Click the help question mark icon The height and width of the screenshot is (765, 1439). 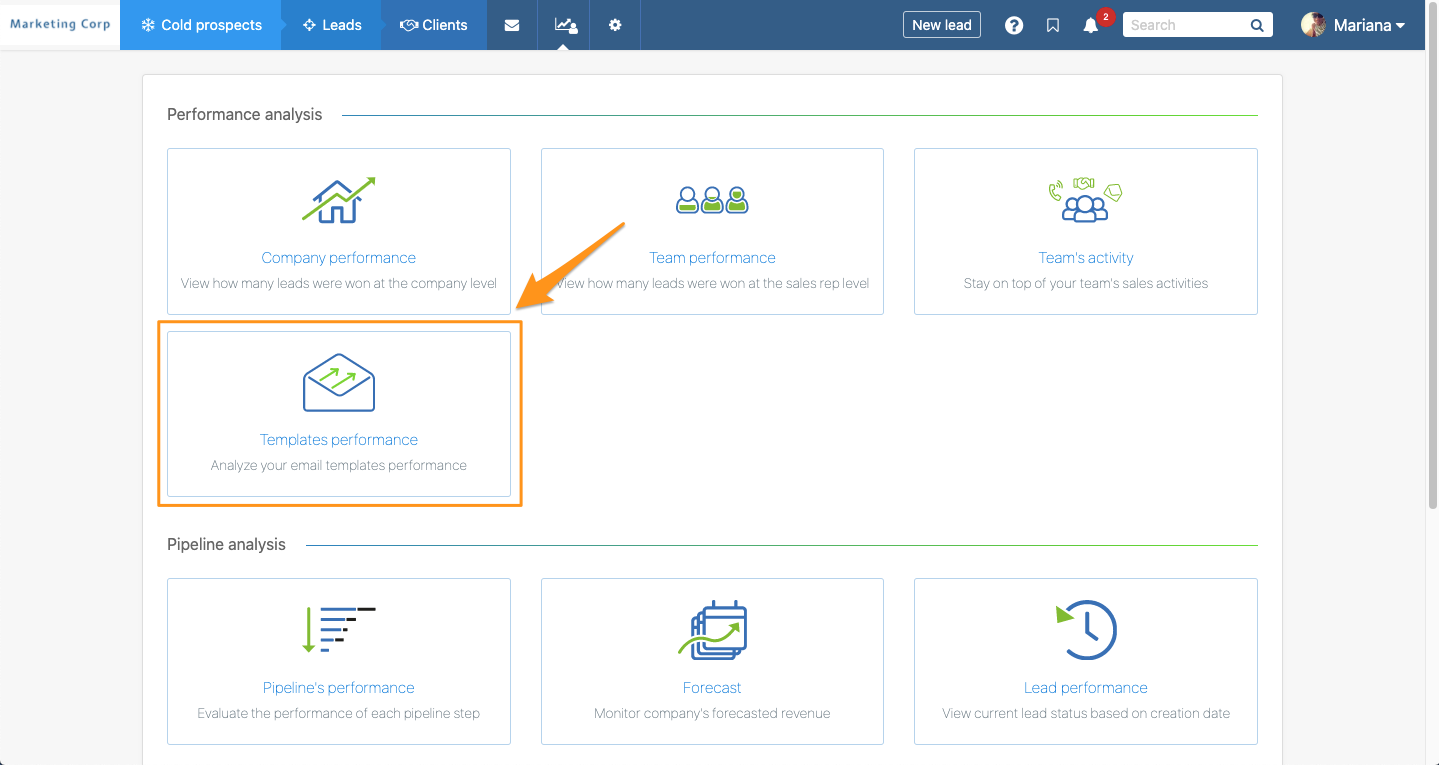pos(1014,26)
